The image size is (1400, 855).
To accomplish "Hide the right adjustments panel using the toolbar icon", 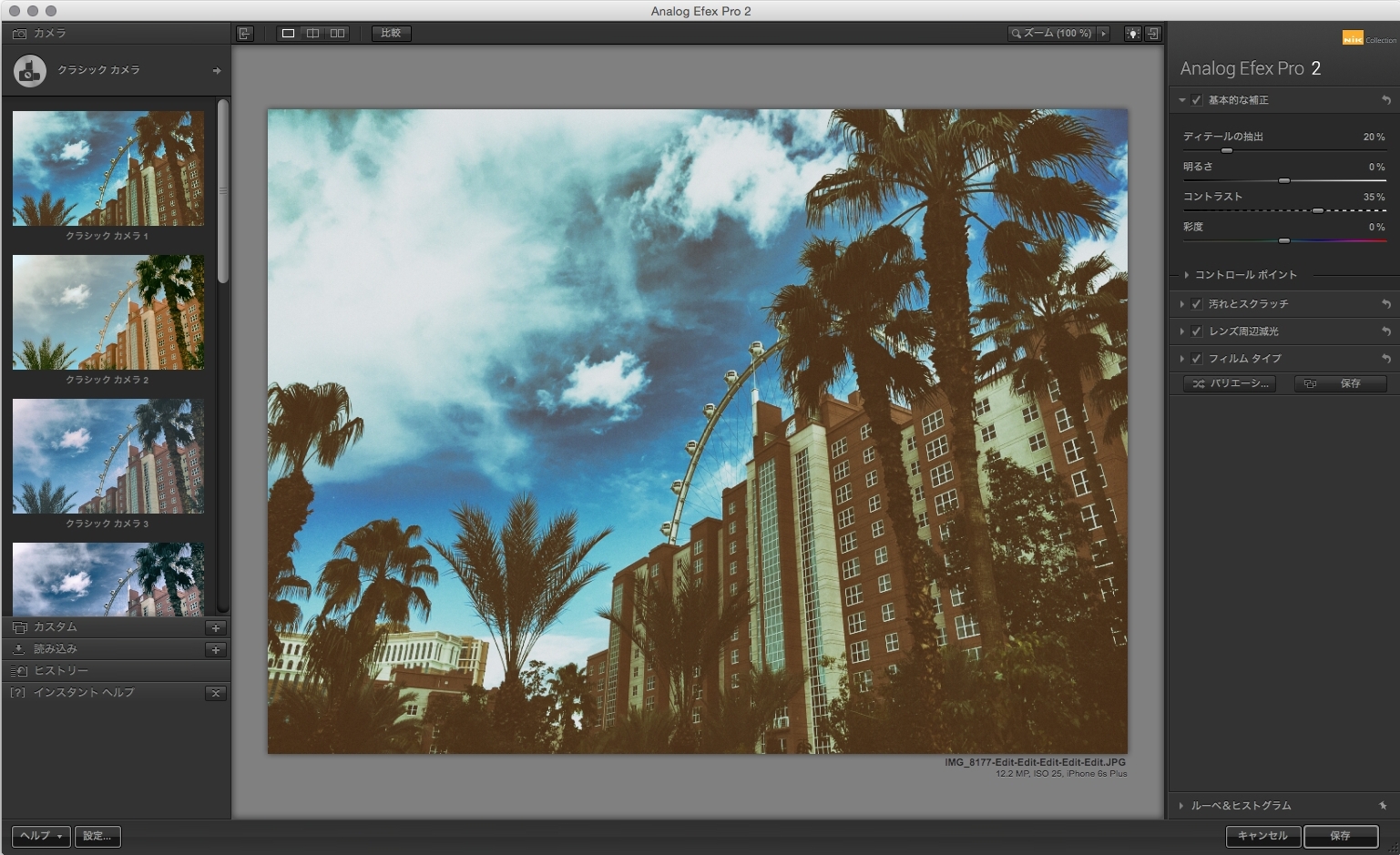I will (x=1153, y=34).
